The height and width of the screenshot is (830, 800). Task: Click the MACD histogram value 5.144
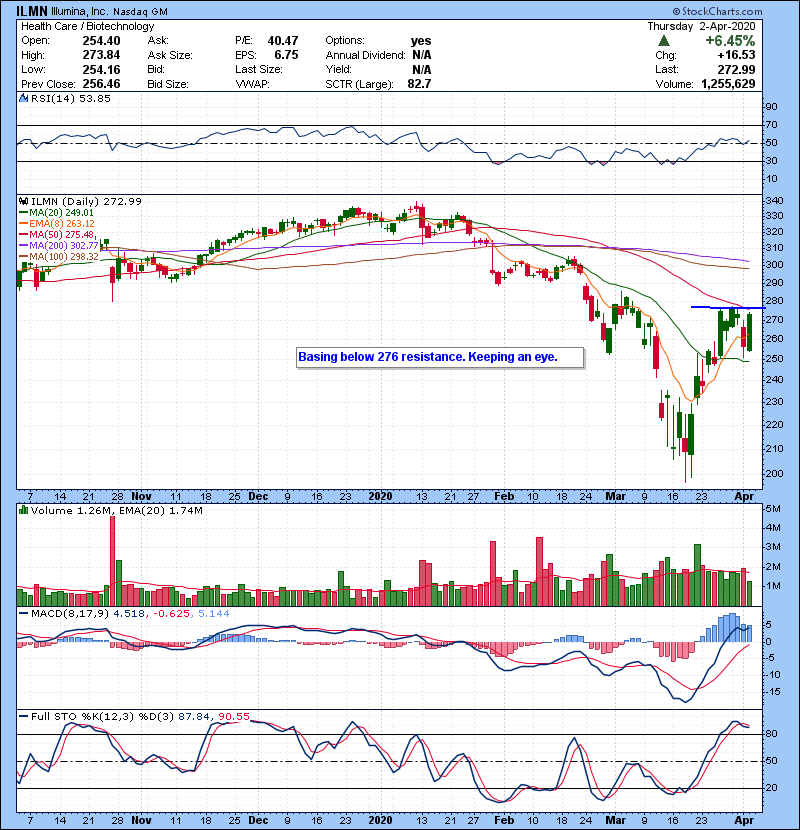tap(214, 614)
